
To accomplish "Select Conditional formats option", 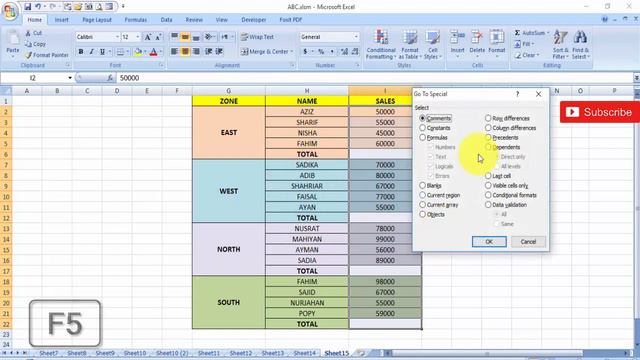I will click(x=488, y=195).
